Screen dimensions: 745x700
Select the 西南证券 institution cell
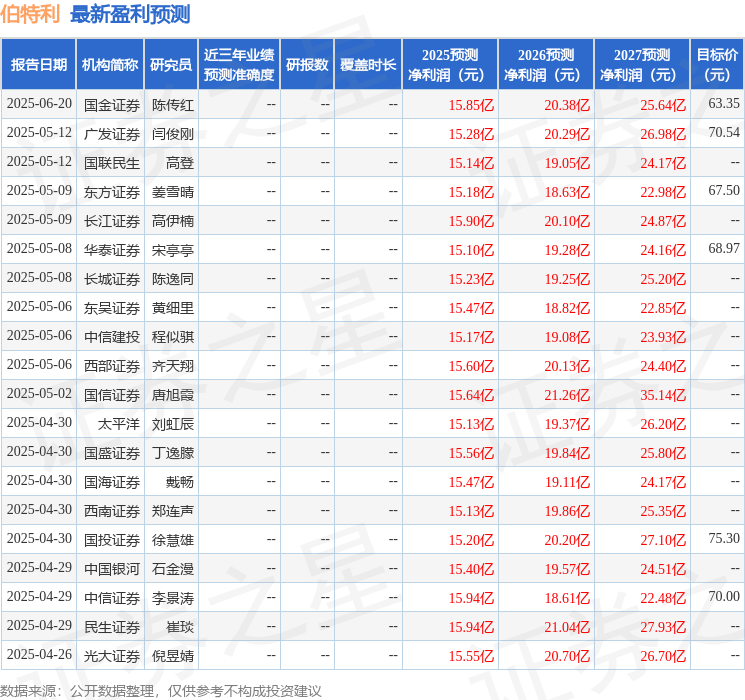[x=112, y=511]
